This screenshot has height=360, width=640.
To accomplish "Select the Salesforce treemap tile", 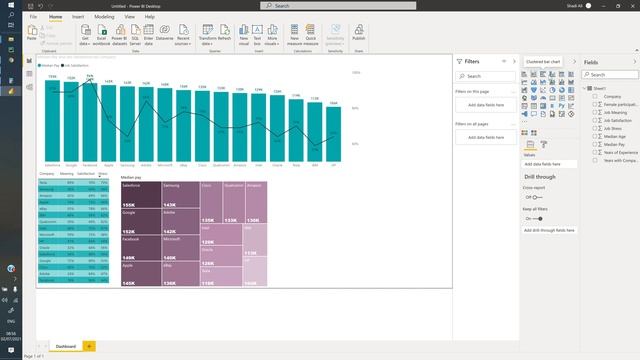I will (141, 195).
